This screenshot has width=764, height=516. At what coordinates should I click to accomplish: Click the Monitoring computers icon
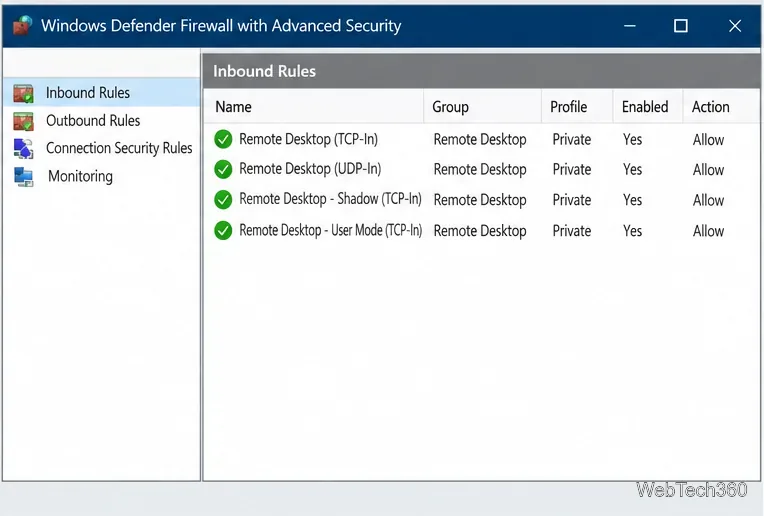click(x=23, y=177)
